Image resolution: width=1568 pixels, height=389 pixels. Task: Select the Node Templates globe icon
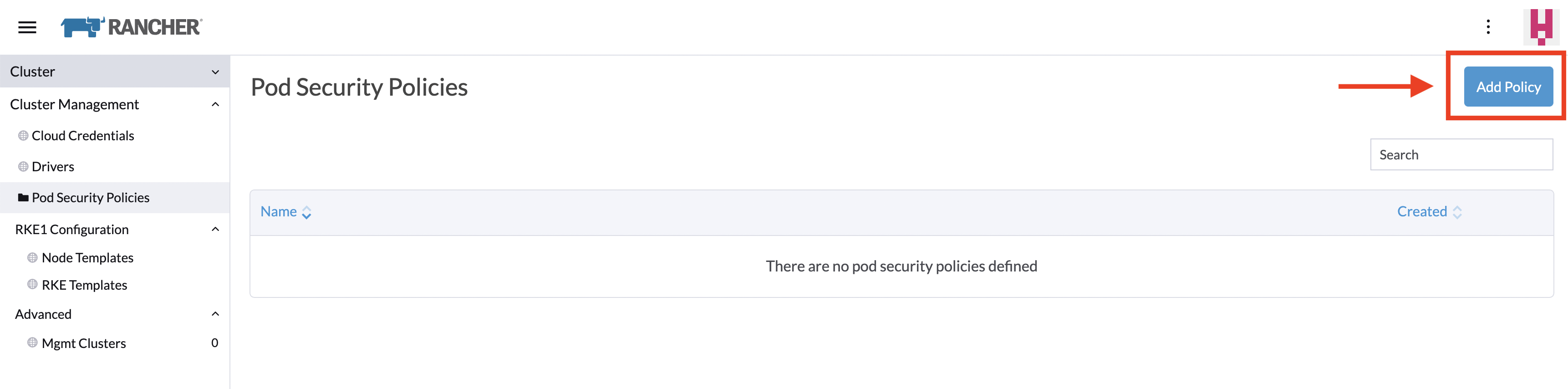pos(32,257)
